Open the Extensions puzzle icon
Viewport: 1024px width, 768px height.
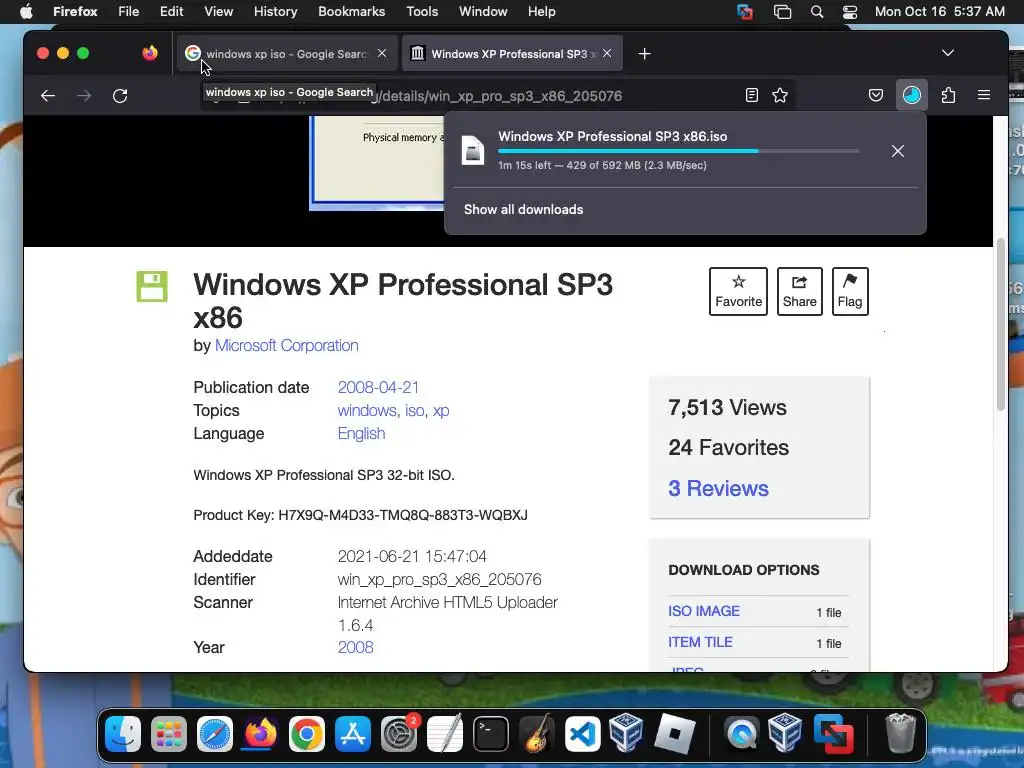click(x=948, y=95)
